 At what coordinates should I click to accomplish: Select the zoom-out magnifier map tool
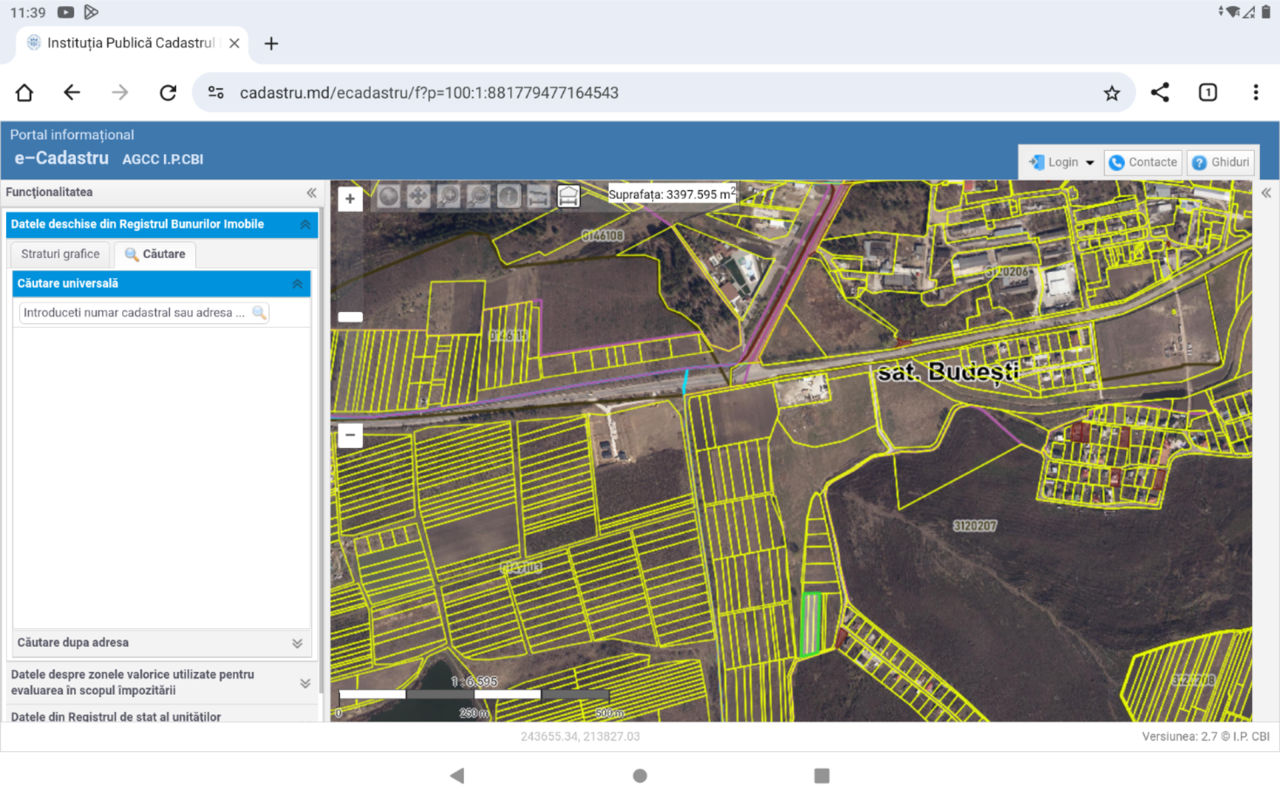point(478,196)
